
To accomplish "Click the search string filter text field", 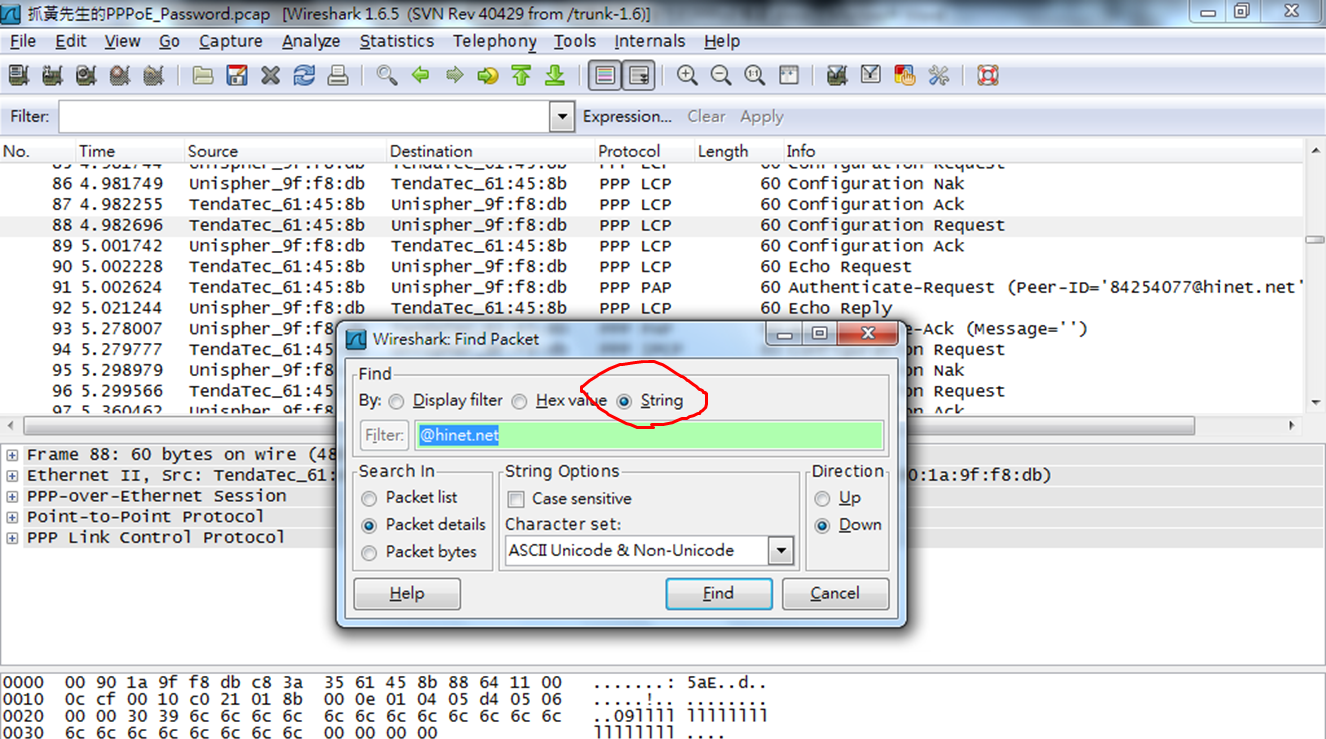I will [648, 435].
